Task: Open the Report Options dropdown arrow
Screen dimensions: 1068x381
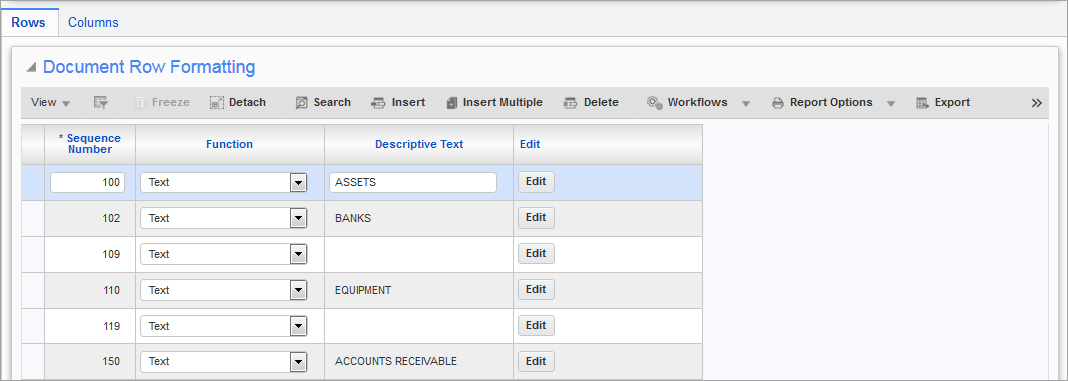Action: pyautogui.click(x=890, y=104)
